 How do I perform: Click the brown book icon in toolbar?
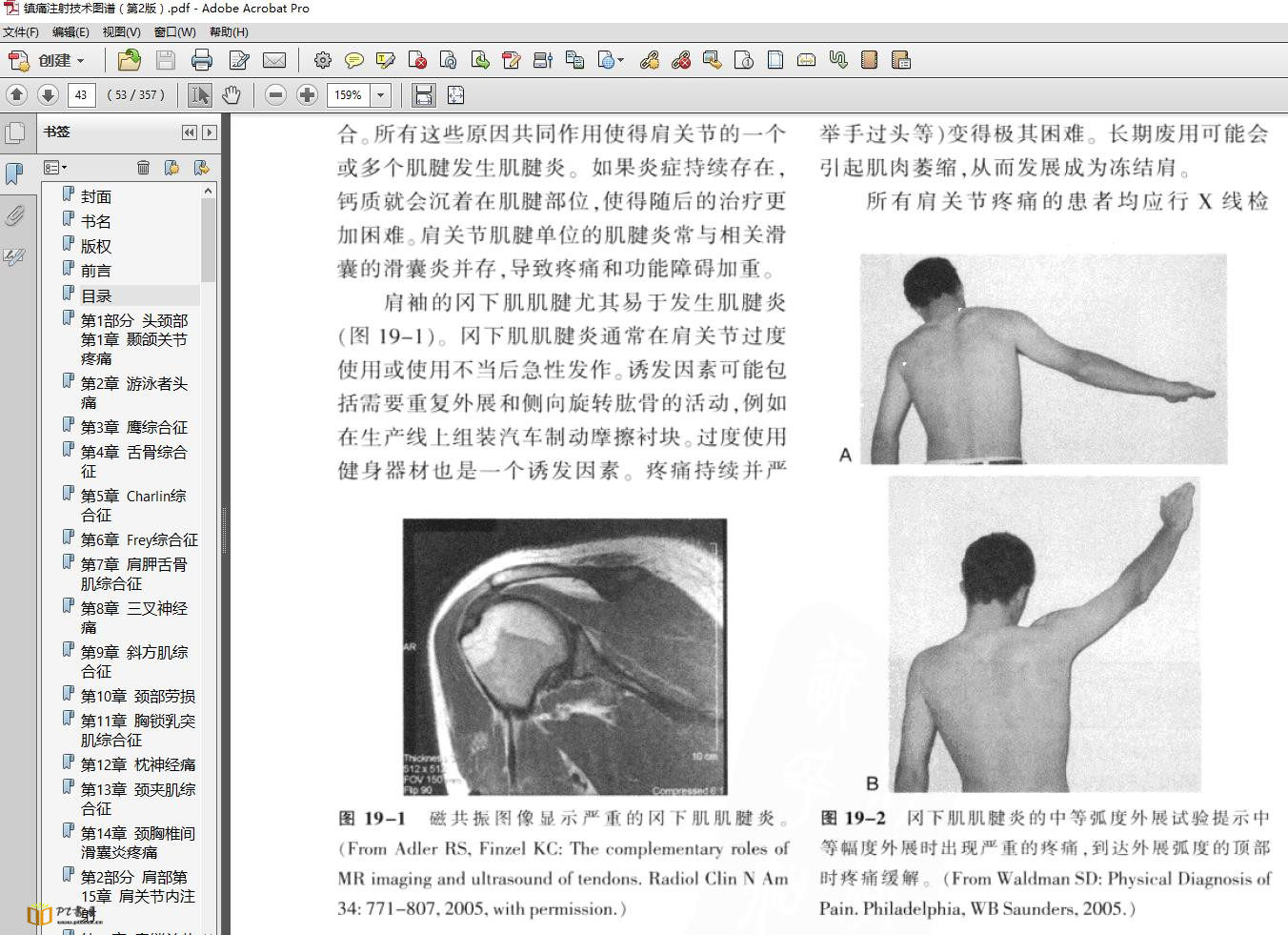coord(869,61)
